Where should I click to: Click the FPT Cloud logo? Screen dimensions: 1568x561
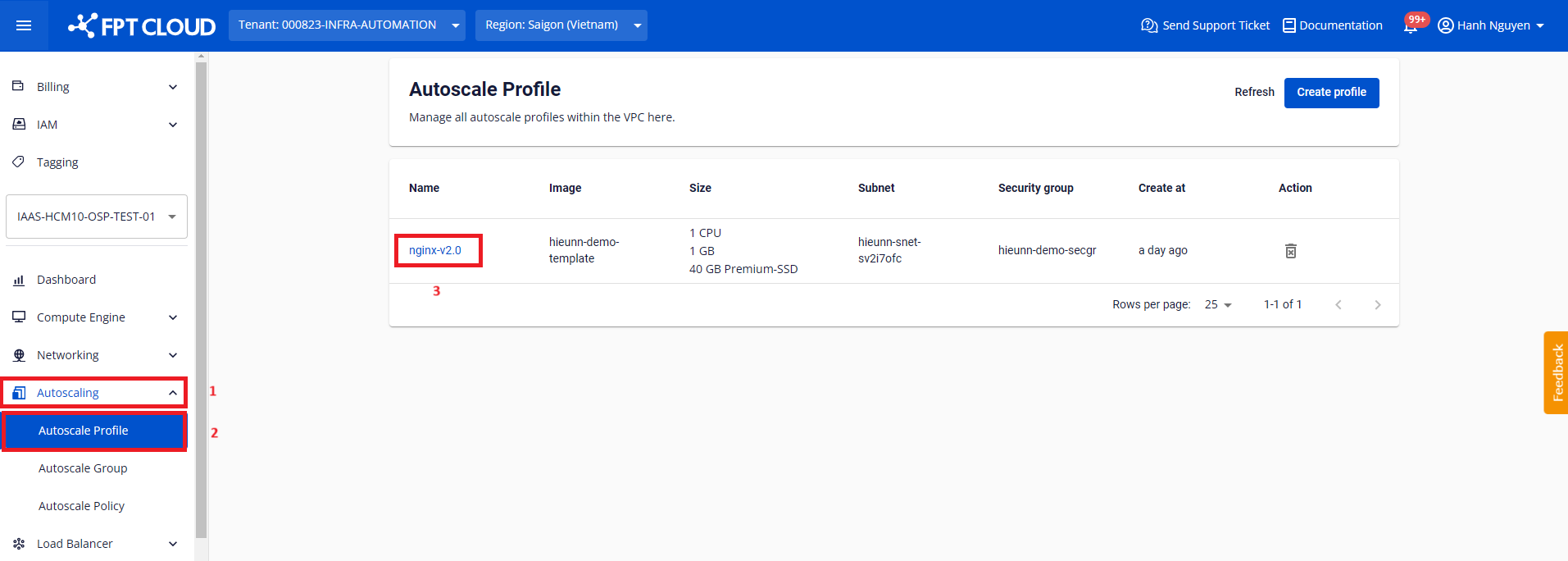(142, 26)
